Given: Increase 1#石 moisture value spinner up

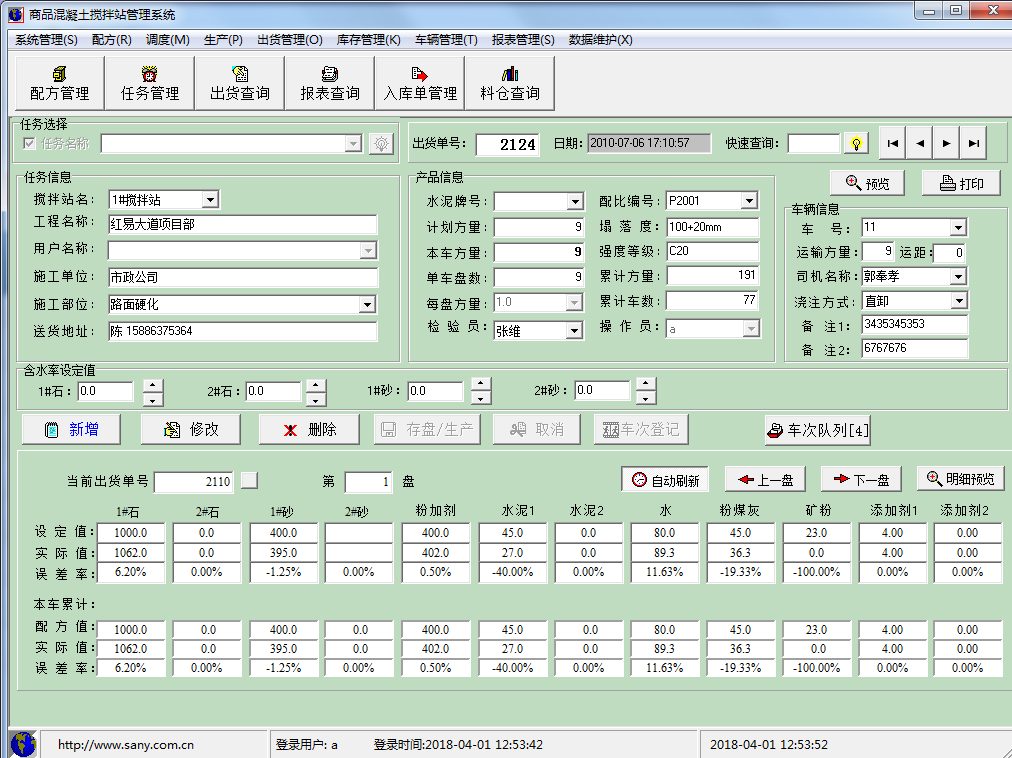Looking at the screenshot, I should point(152,385).
